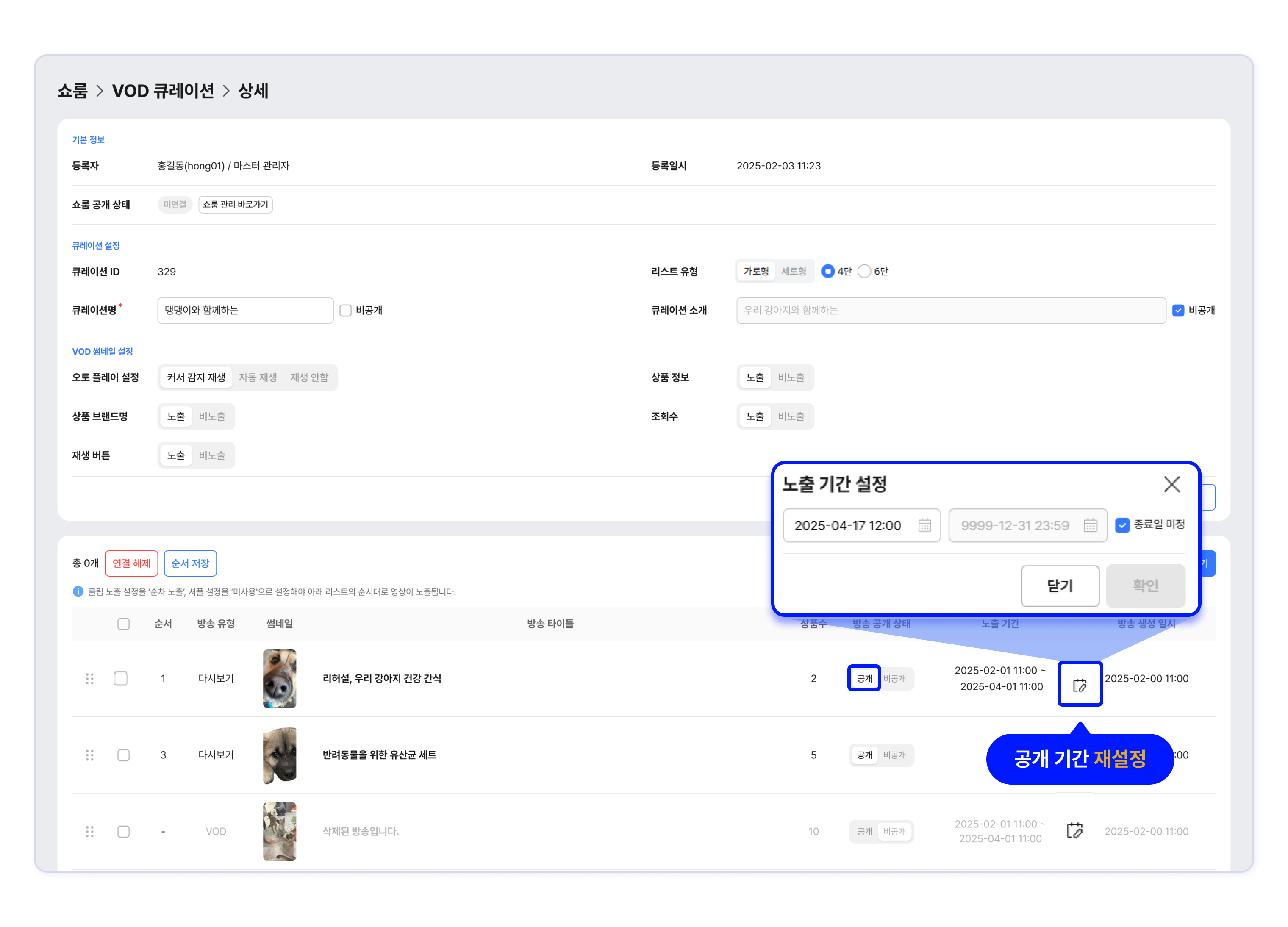Click edit period icon for deleted broadcast row

pyautogui.click(x=1074, y=831)
